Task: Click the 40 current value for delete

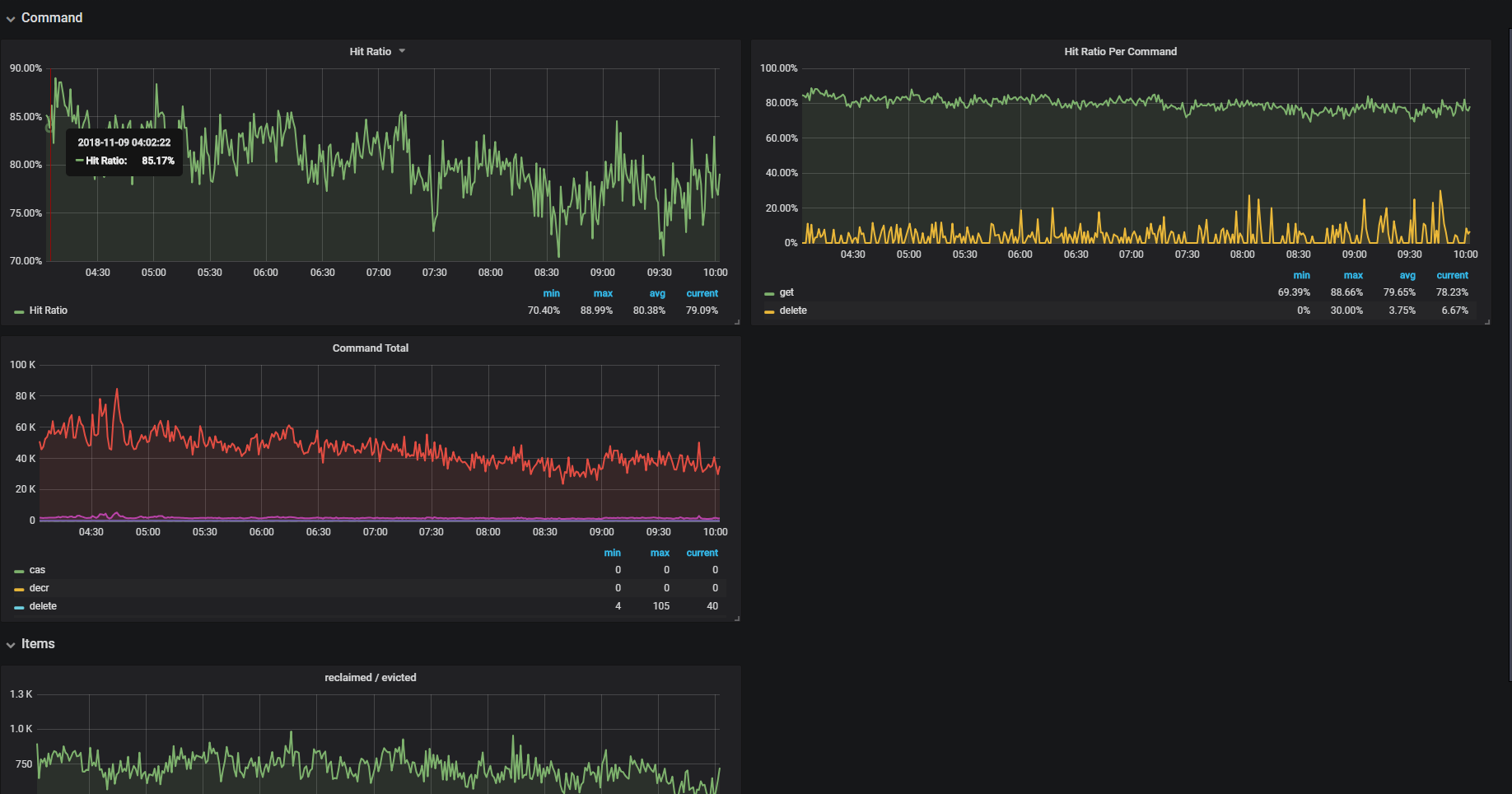Action: [x=712, y=606]
